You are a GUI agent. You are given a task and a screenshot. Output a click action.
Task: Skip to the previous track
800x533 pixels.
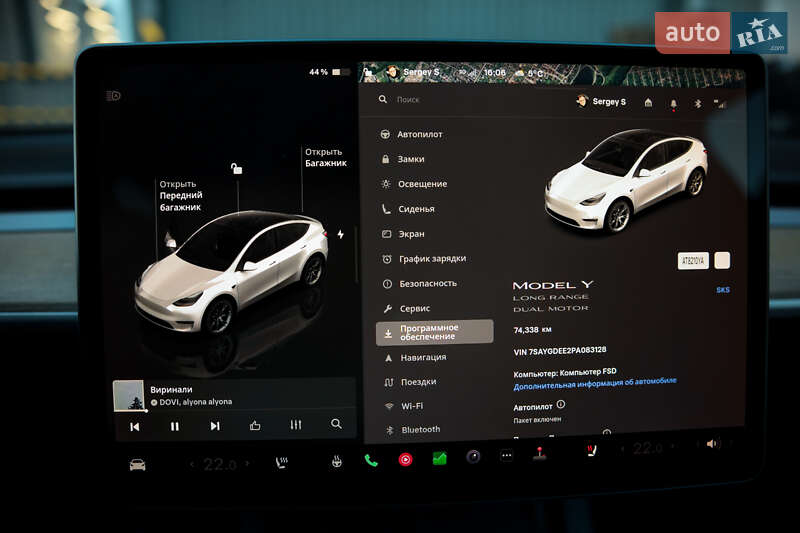tap(135, 426)
